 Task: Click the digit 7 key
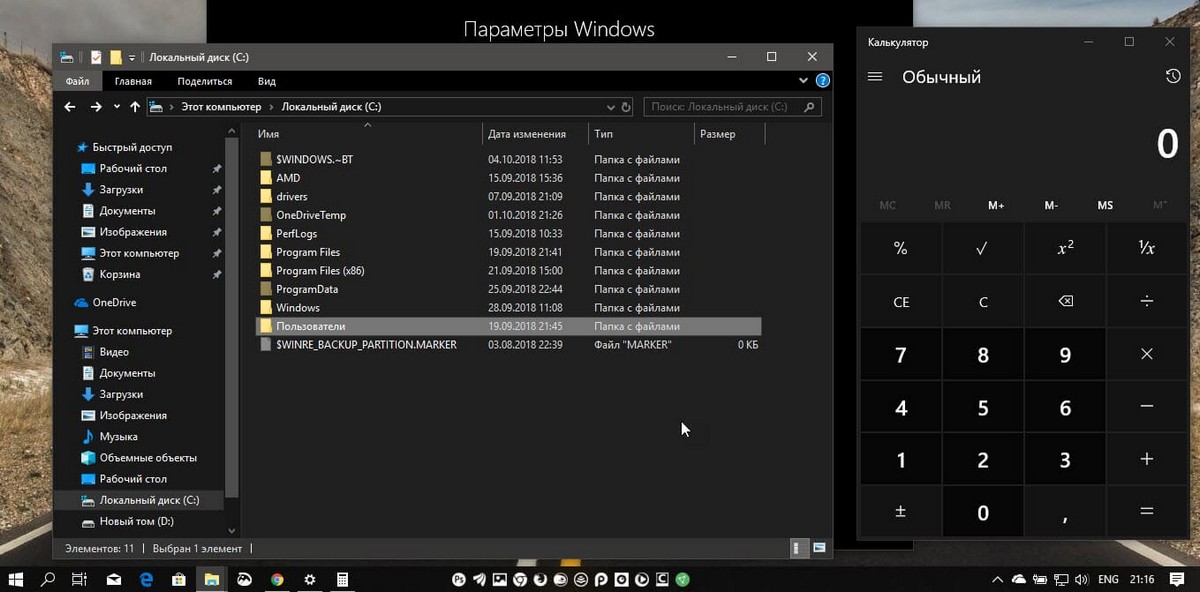pos(901,354)
